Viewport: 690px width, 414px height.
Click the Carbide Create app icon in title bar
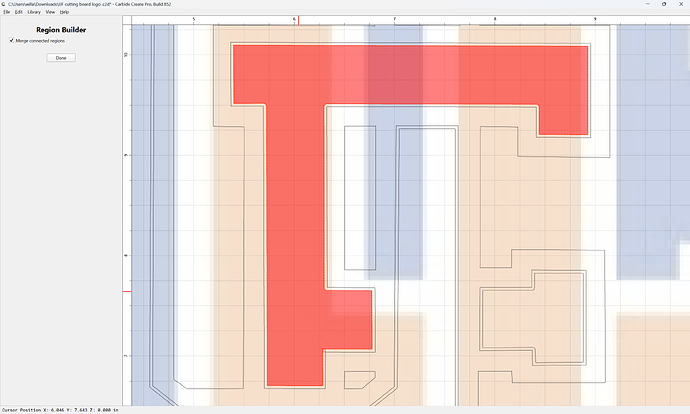(x=4, y=4)
